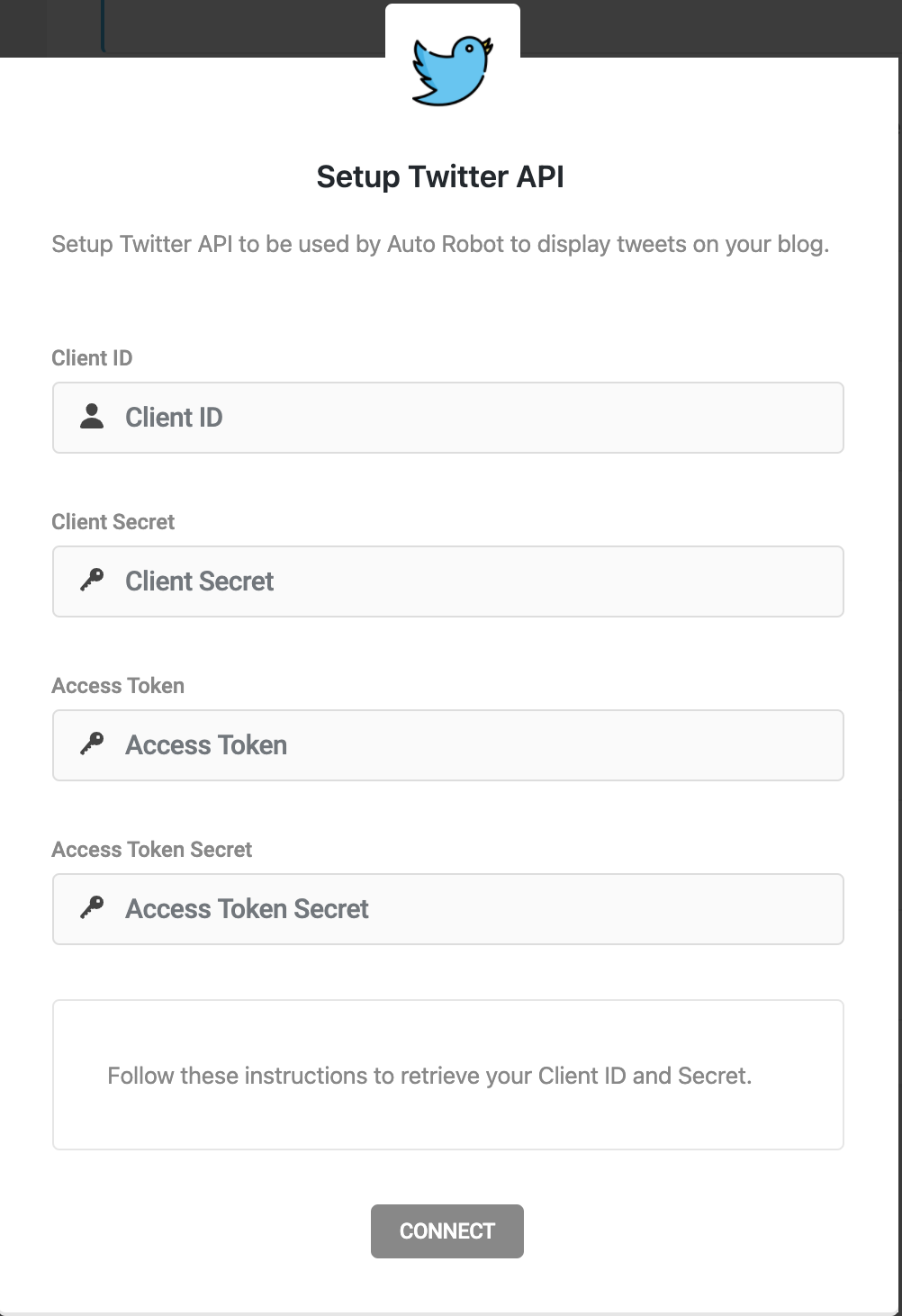
Task: Click the Access Token padlock-style key symbol
Action: click(x=92, y=744)
